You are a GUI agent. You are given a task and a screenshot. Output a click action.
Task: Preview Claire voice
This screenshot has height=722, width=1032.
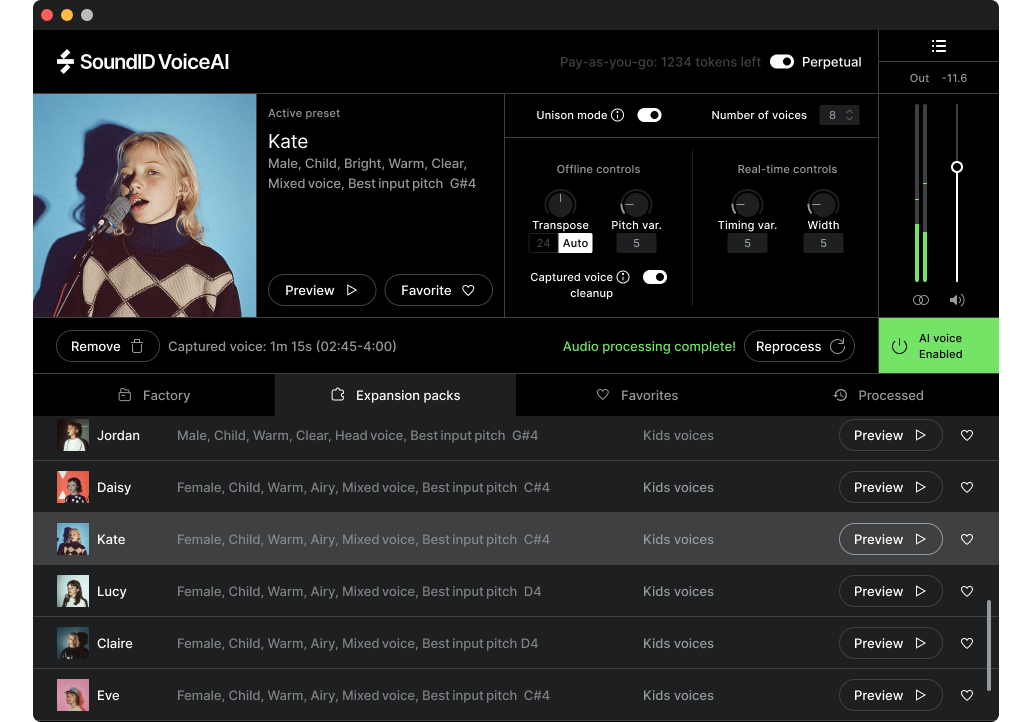pos(890,643)
